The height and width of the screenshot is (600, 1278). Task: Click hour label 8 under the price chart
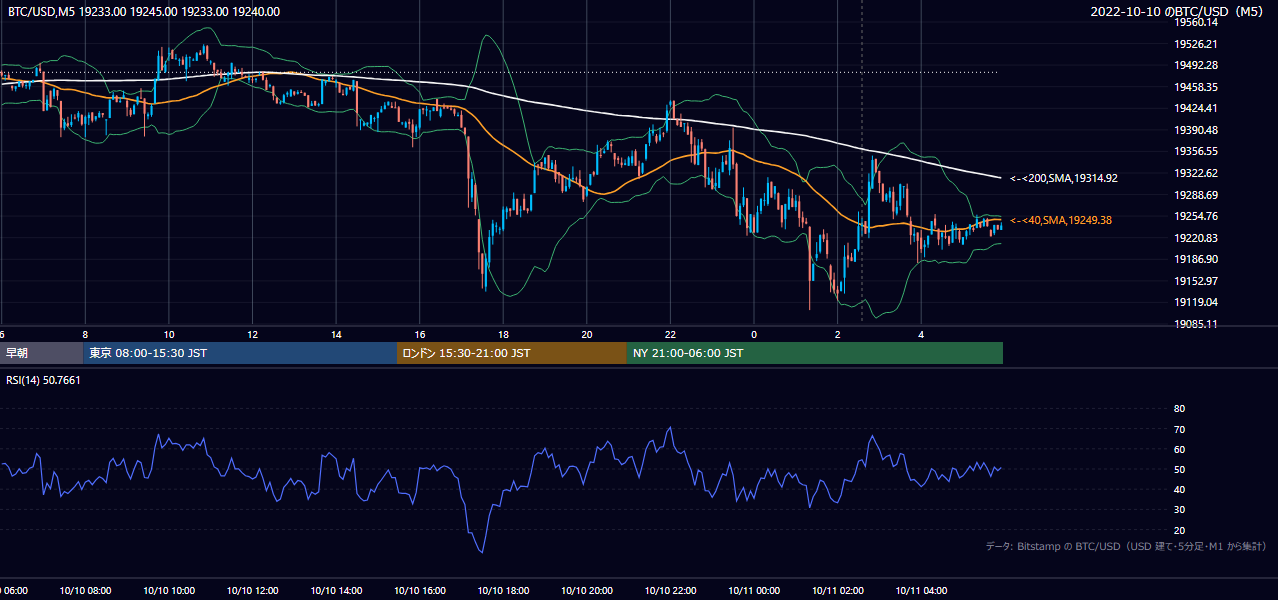pos(85,334)
